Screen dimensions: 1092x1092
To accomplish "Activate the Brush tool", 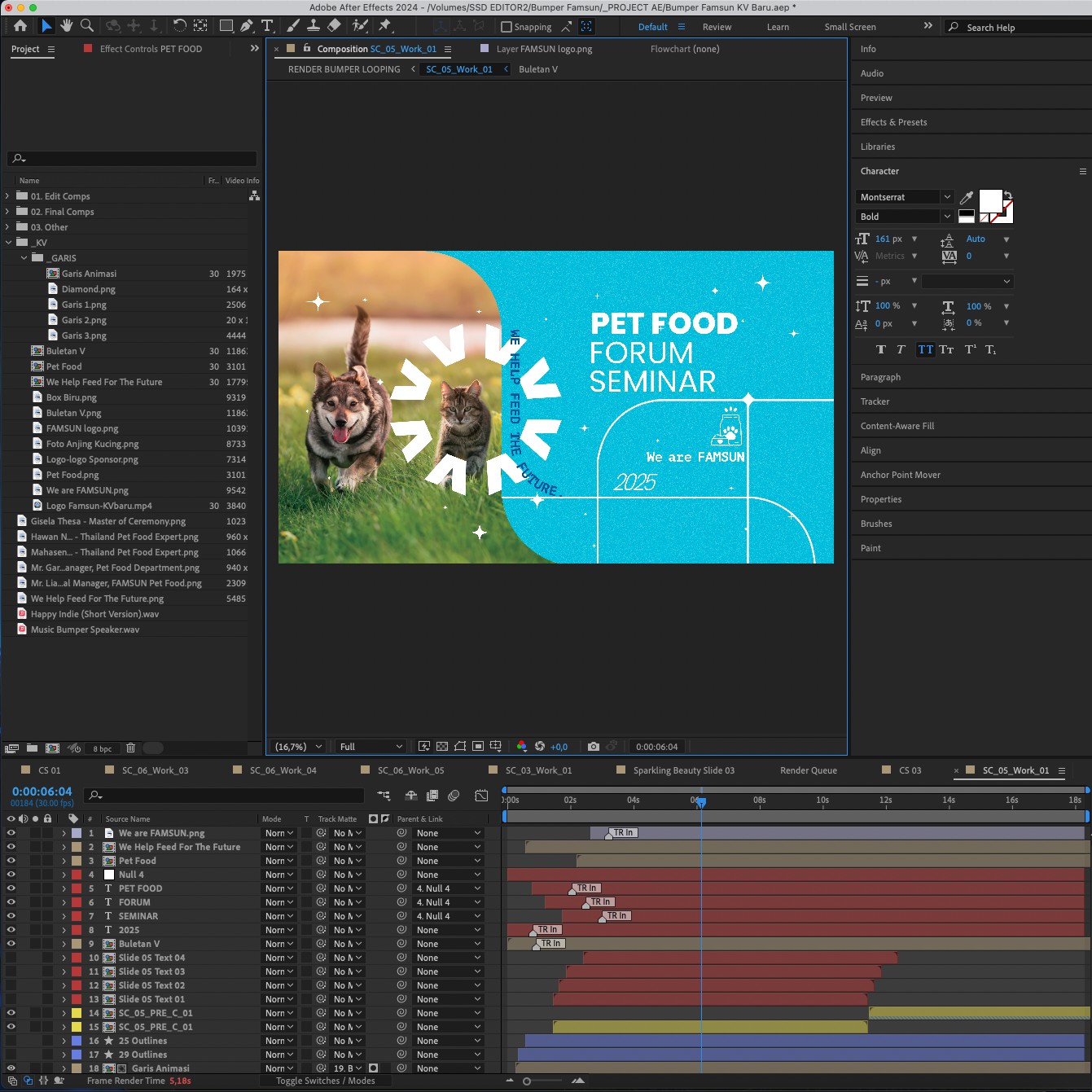I will pos(293,26).
